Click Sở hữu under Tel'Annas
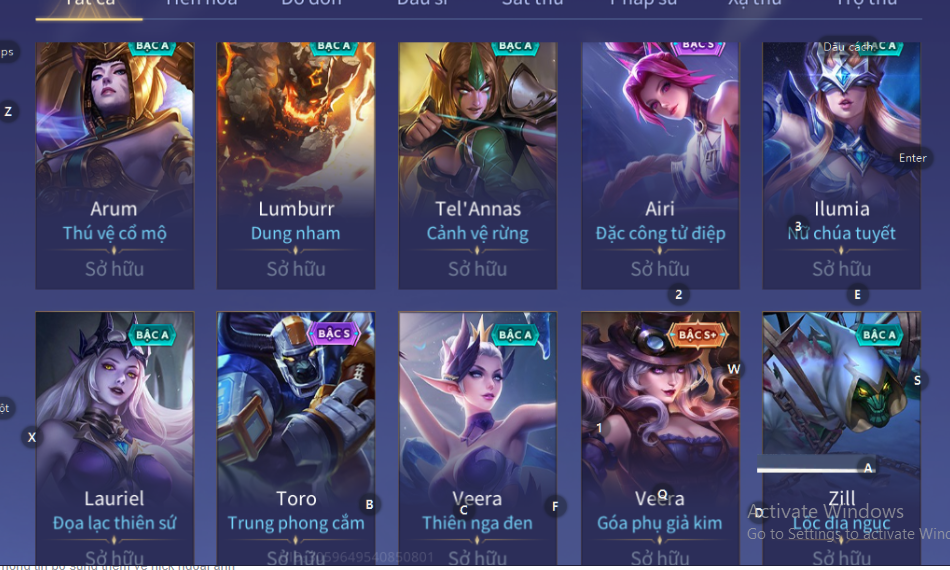This screenshot has height=570, width=950. [x=477, y=268]
